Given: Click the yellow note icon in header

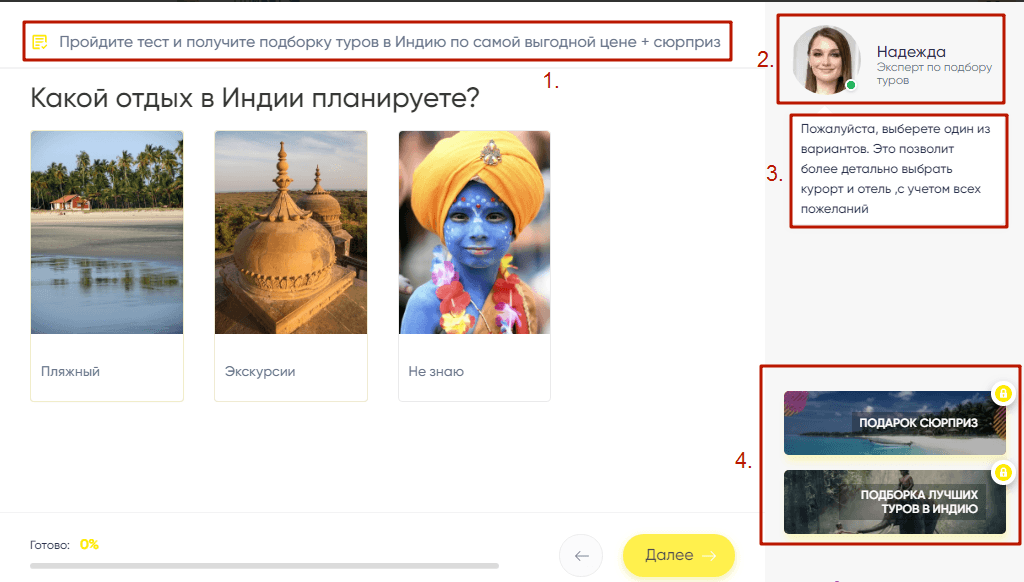Looking at the screenshot, I should tap(40, 42).
